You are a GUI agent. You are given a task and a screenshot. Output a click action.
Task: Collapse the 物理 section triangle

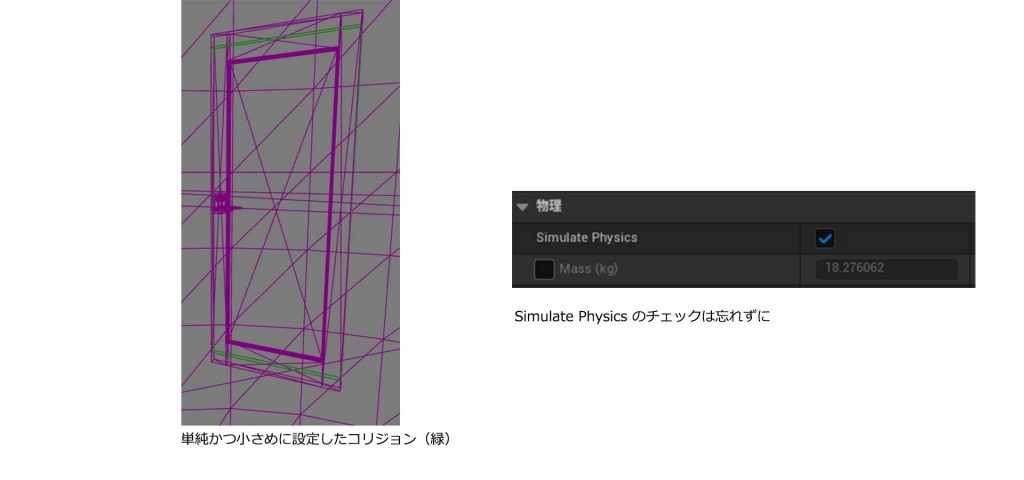[x=522, y=207]
